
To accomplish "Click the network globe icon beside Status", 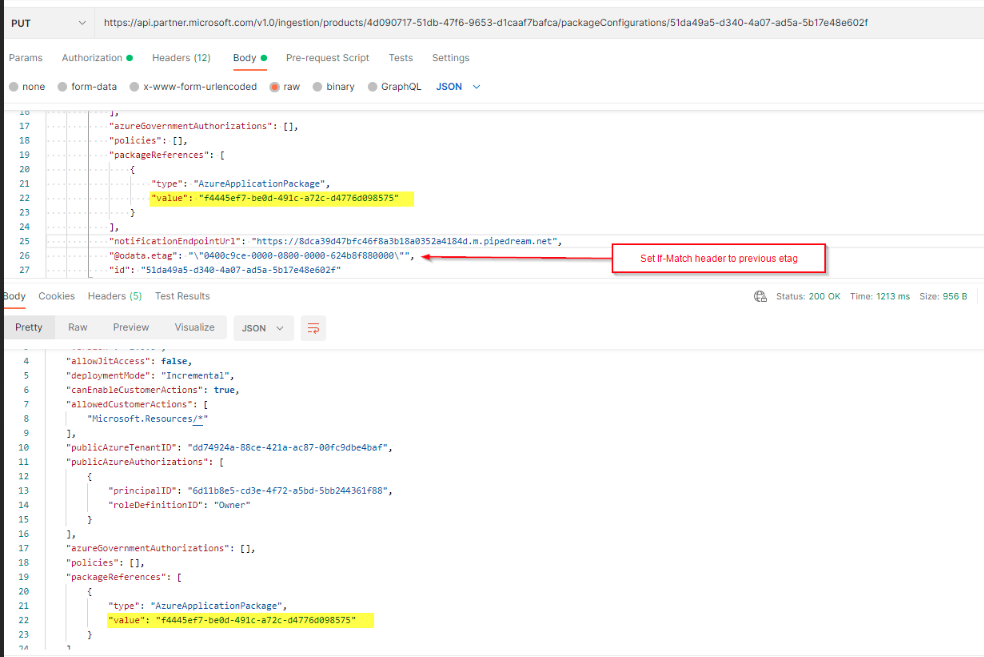I will [x=760, y=296].
